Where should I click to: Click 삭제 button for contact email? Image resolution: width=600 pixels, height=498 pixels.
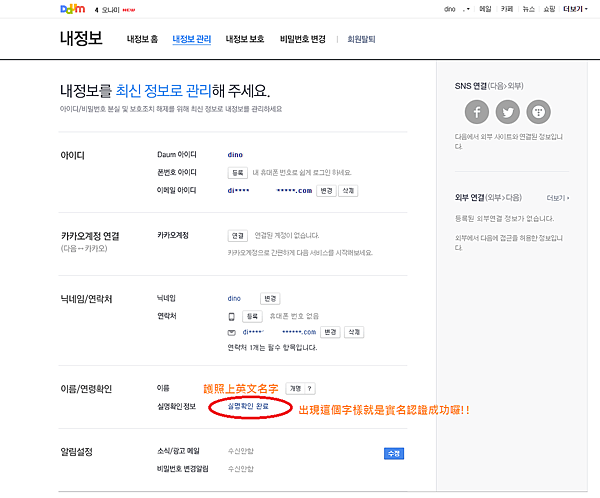tap(354, 332)
